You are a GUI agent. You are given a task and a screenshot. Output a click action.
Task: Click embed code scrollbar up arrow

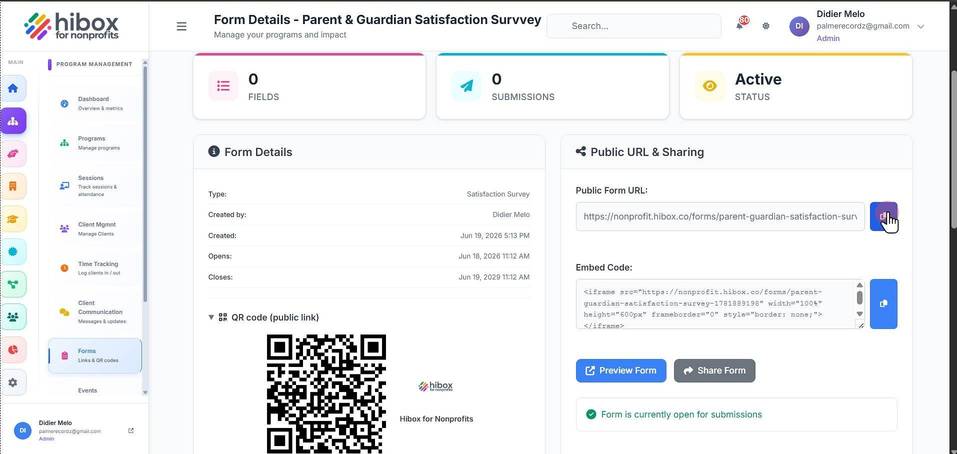859,285
